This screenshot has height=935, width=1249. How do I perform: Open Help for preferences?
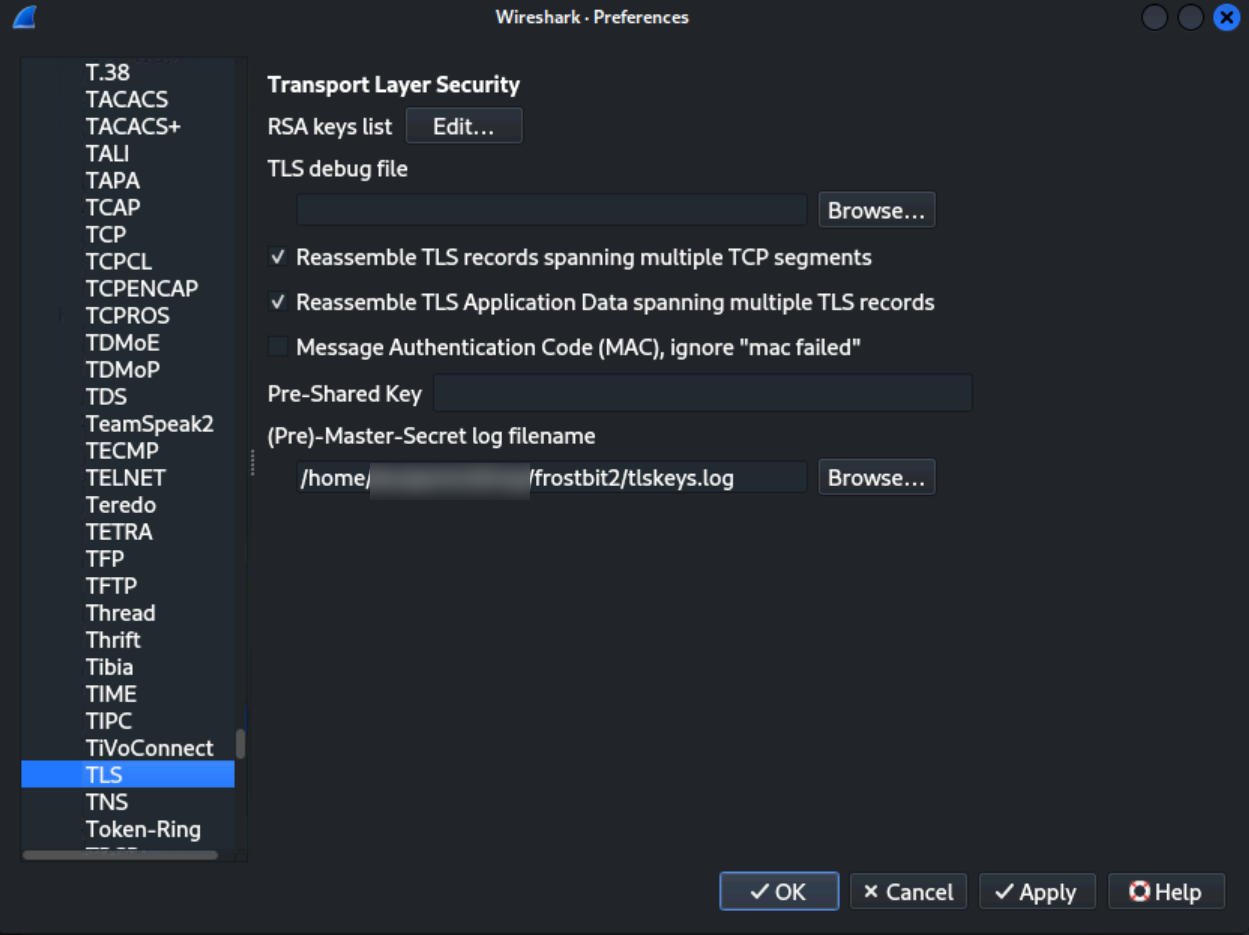coord(1165,892)
